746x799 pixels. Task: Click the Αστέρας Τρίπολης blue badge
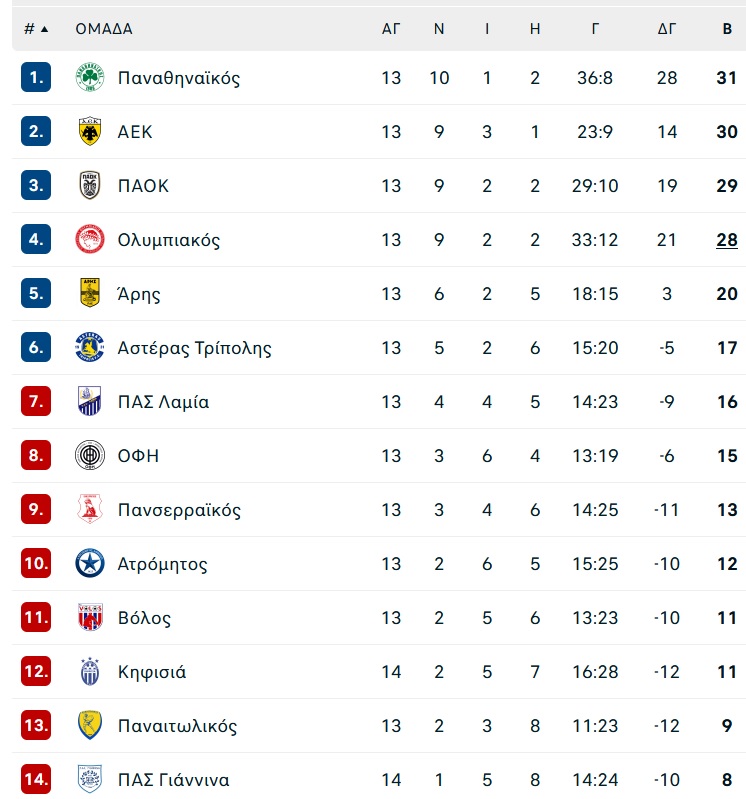[90, 348]
